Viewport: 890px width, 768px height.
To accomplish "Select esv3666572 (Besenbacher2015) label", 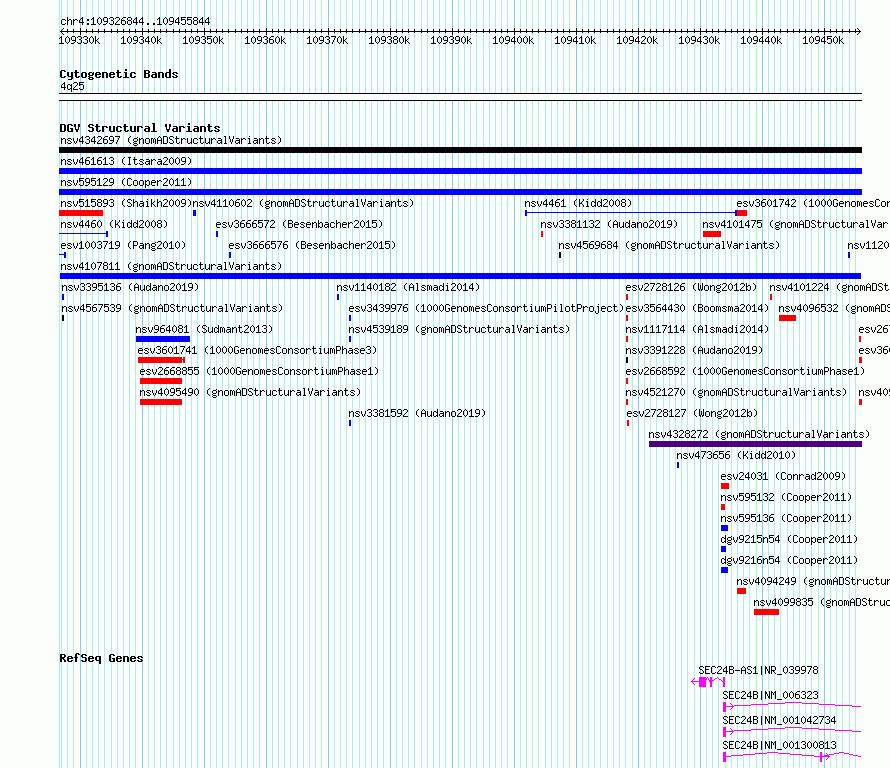I will coord(299,224).
